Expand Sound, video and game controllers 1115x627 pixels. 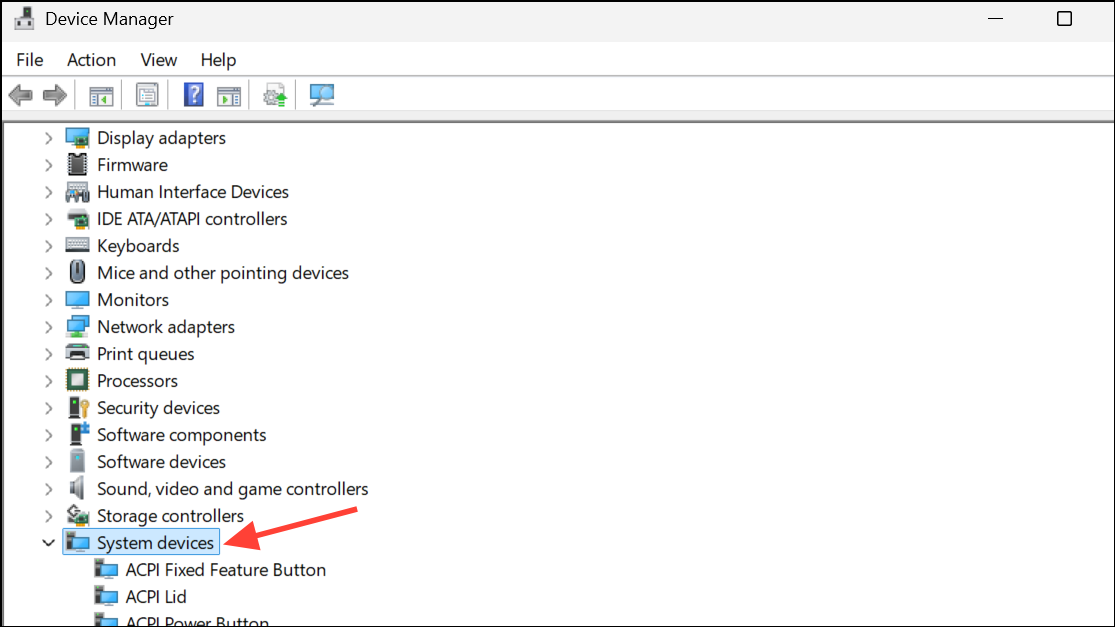tap(48, 489)
